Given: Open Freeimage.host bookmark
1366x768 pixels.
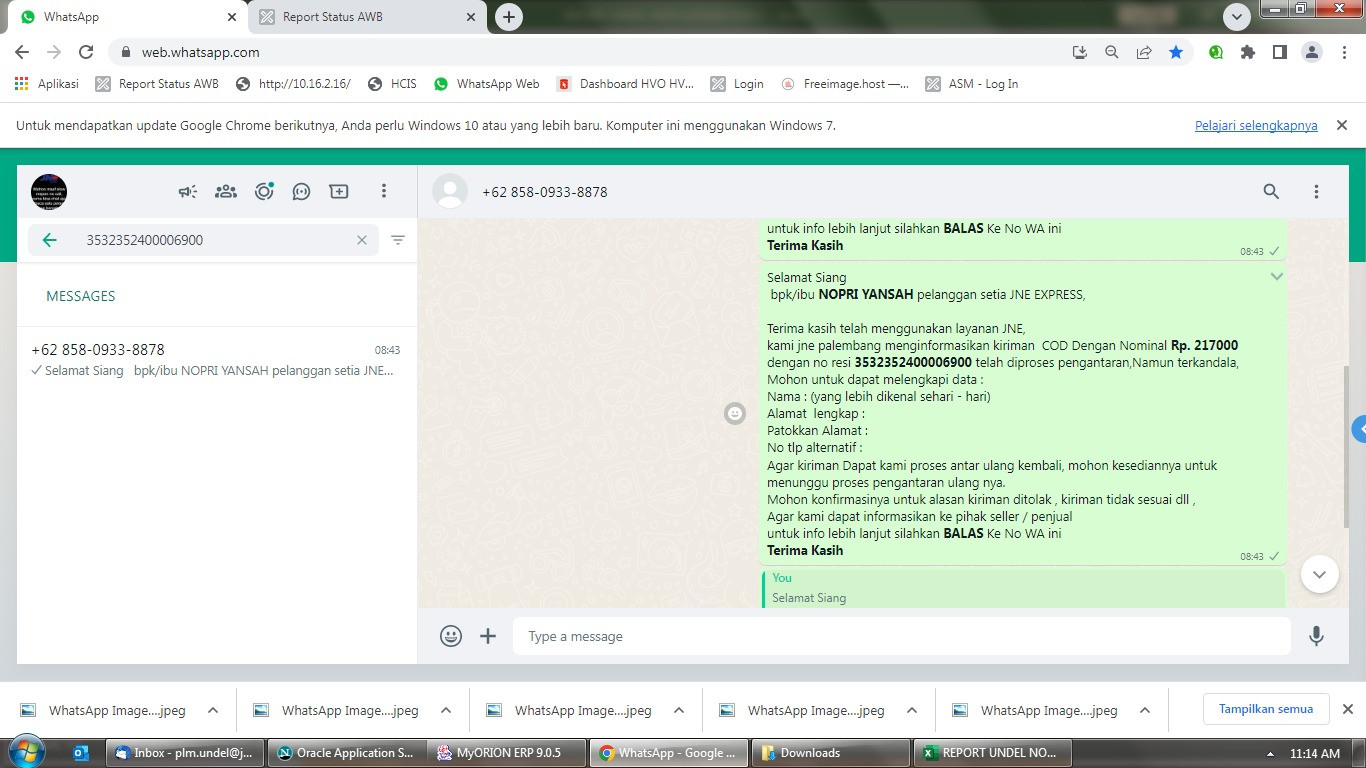Looking at the screenshot, I should pos(845,84).
